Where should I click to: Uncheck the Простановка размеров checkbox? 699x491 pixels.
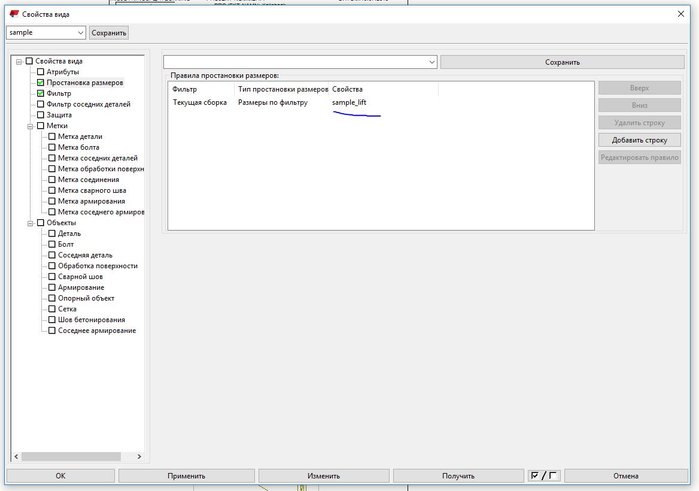coord(41,83)
